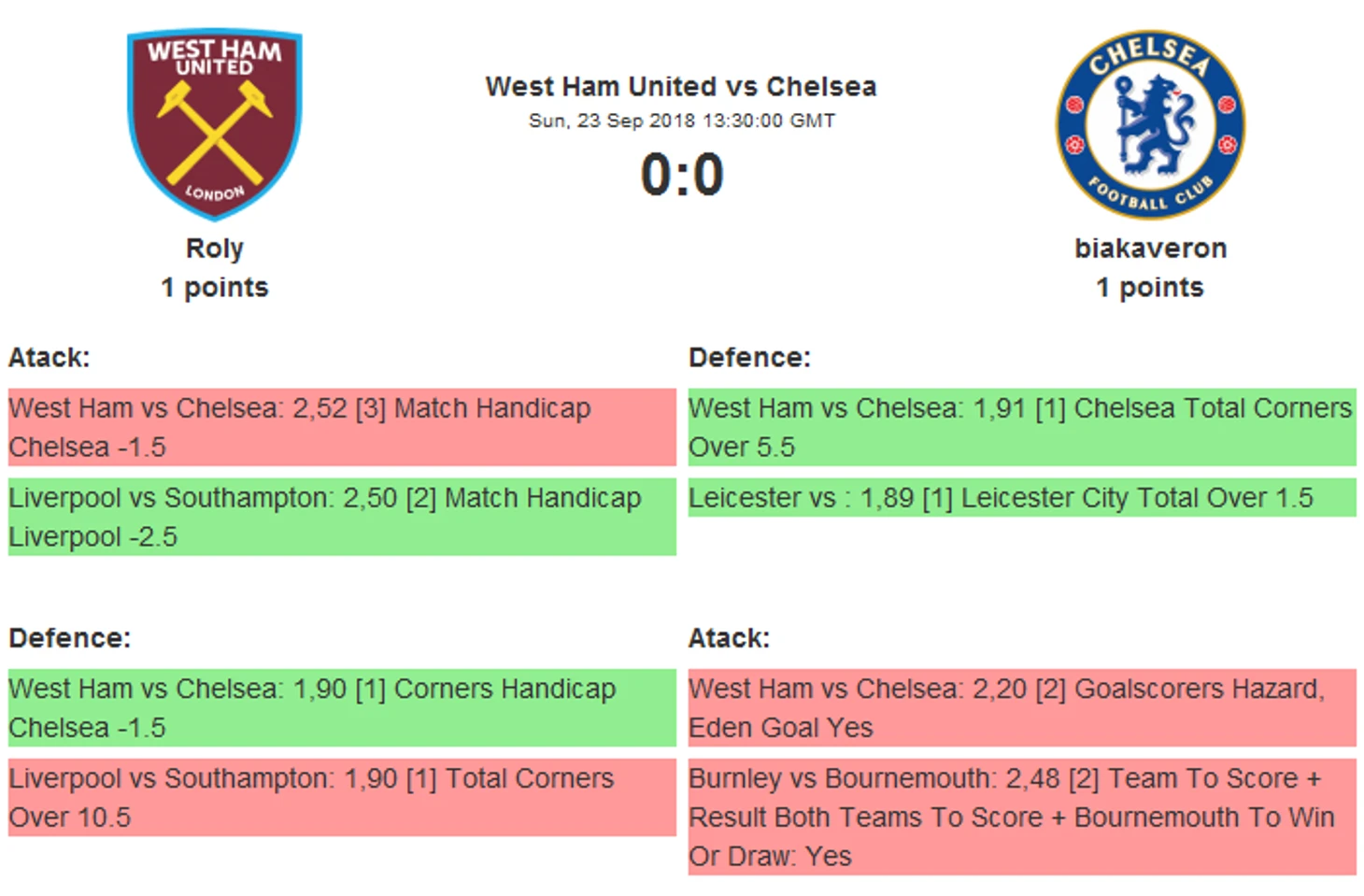Select the Match Handicap Chelsea -1.5 bet

tap(341, 427)
